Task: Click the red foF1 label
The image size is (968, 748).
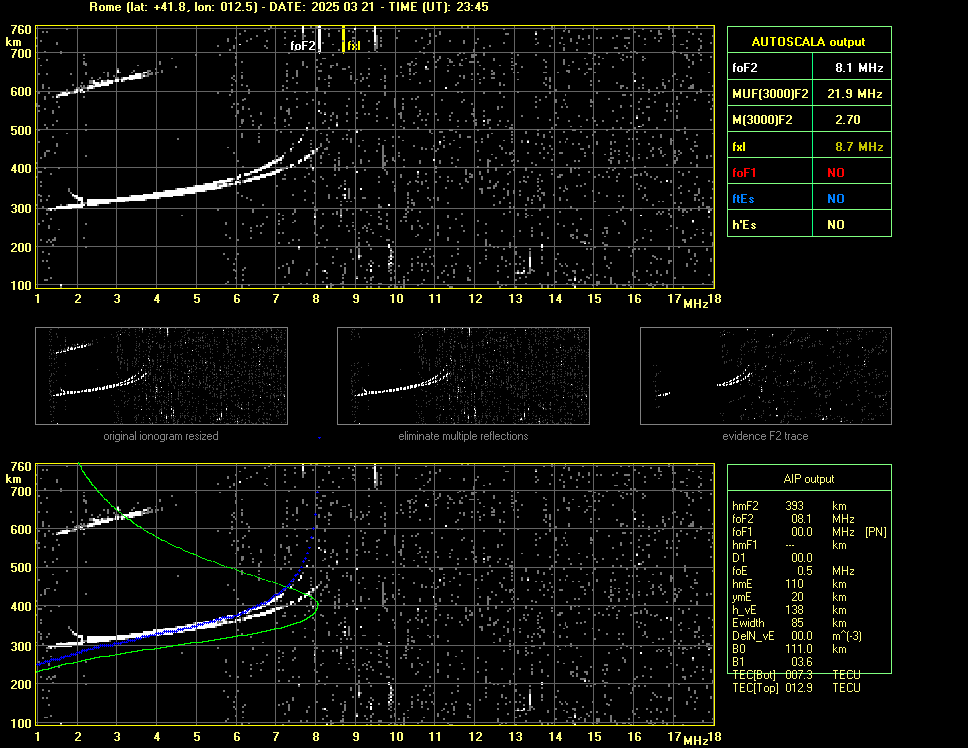Action: 744,173
